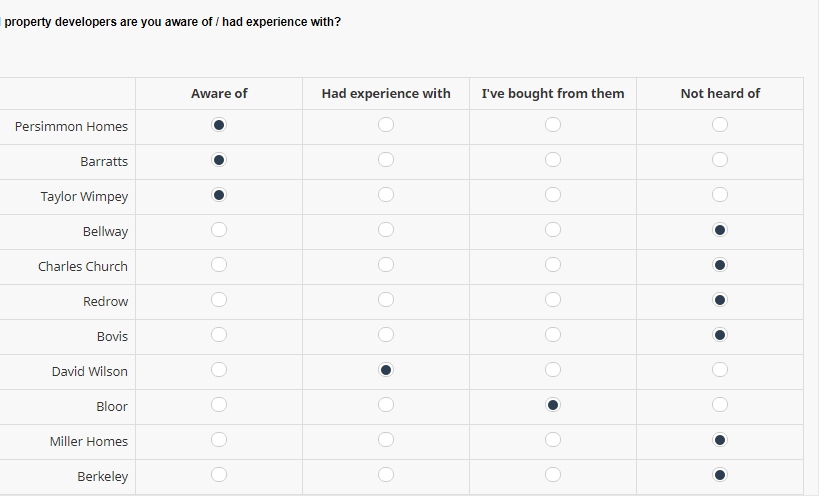Select 'Aware of' for Bloor
The image size is (829, 499).
tap(219, 405)
